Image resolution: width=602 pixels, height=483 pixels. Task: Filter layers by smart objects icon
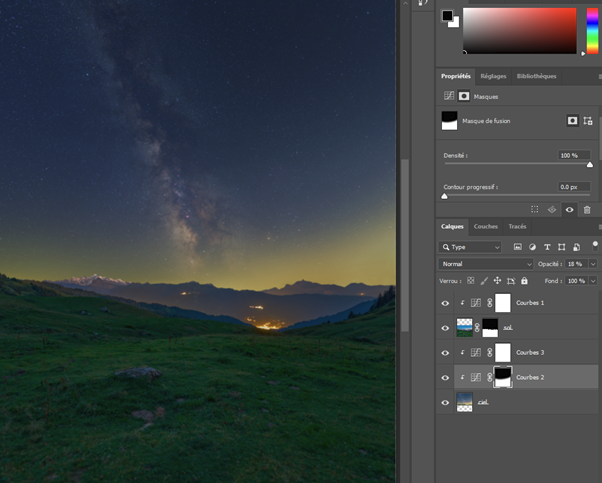pyautogui.click(x=576, y=247)
